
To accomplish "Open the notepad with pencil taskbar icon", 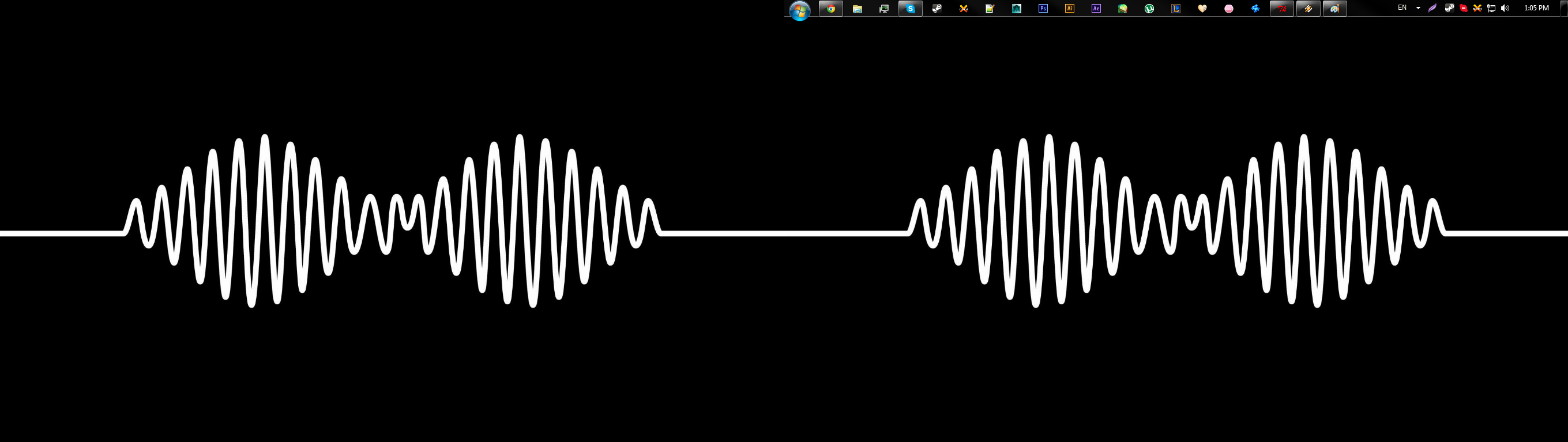I will (x=990, y=9).
